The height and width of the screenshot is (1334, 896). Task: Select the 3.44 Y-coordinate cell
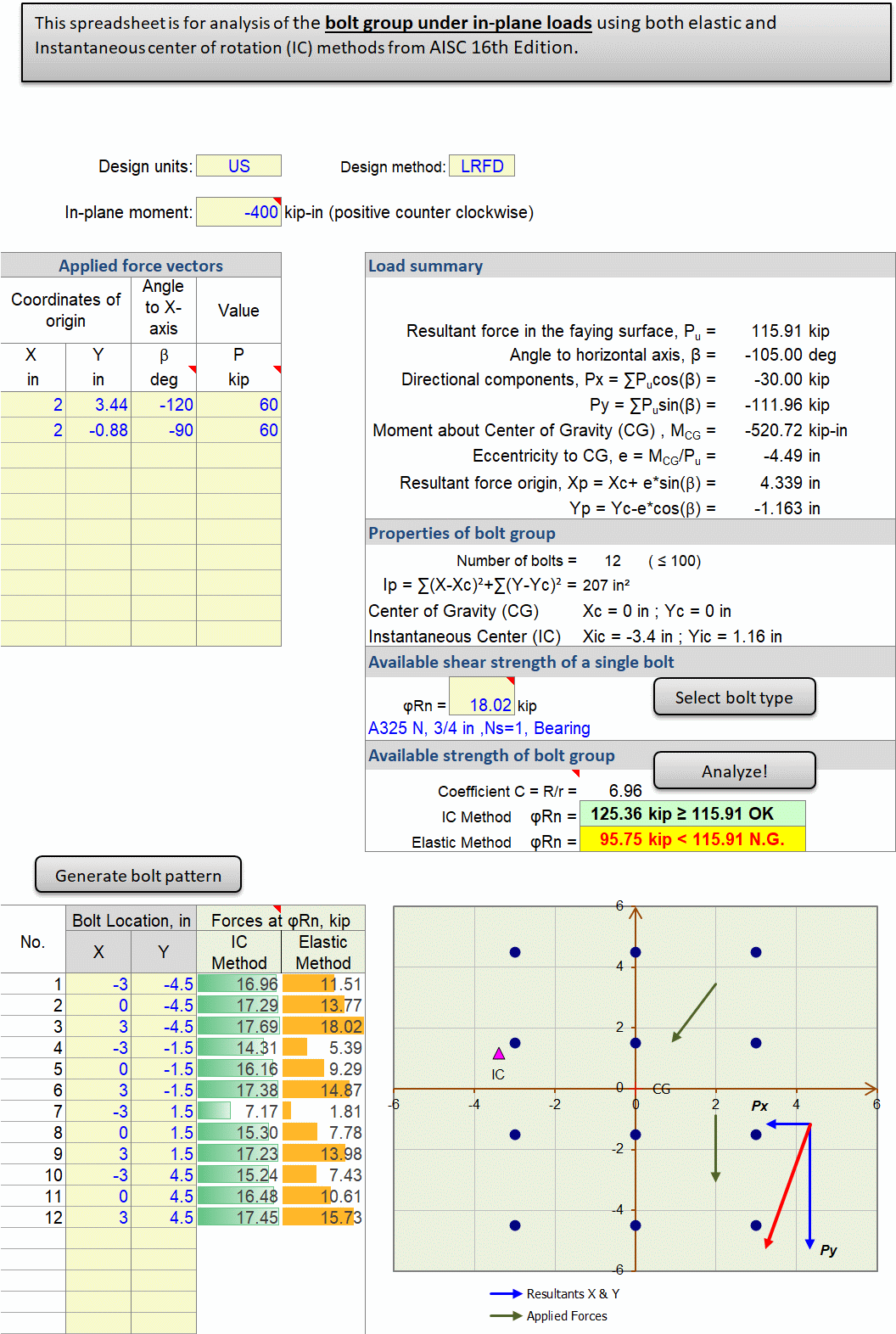pyautogui.click(x=98, y=405)
